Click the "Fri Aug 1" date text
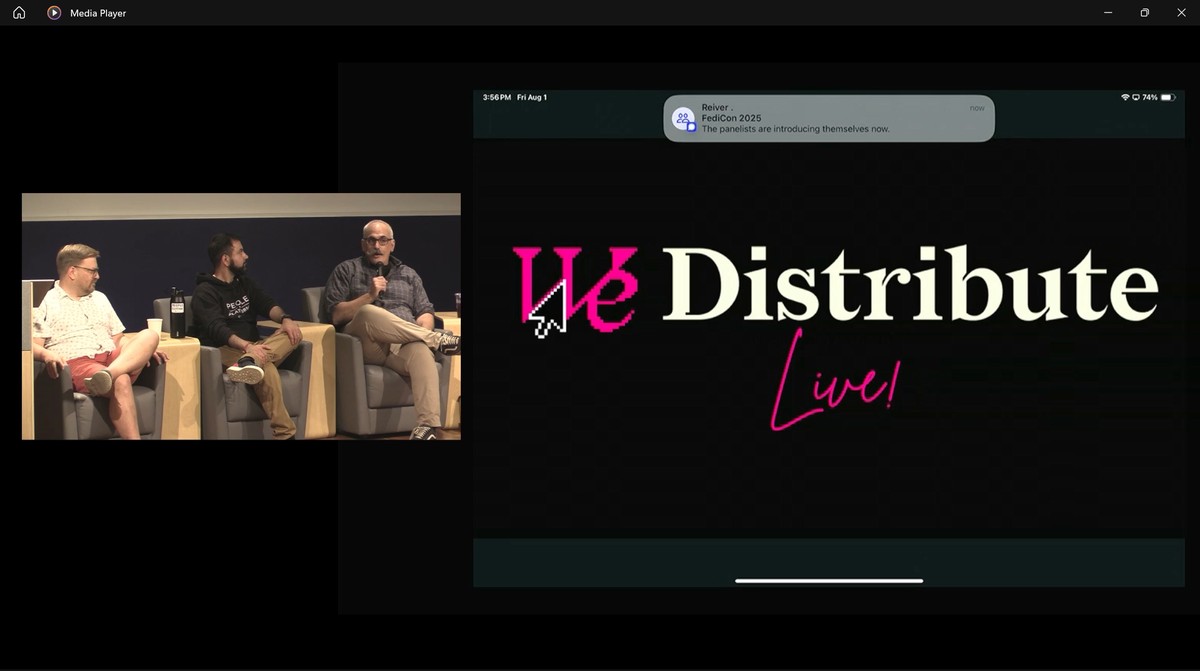The width and height of the screenshot is (1200, 671). [x=532, y=98]
